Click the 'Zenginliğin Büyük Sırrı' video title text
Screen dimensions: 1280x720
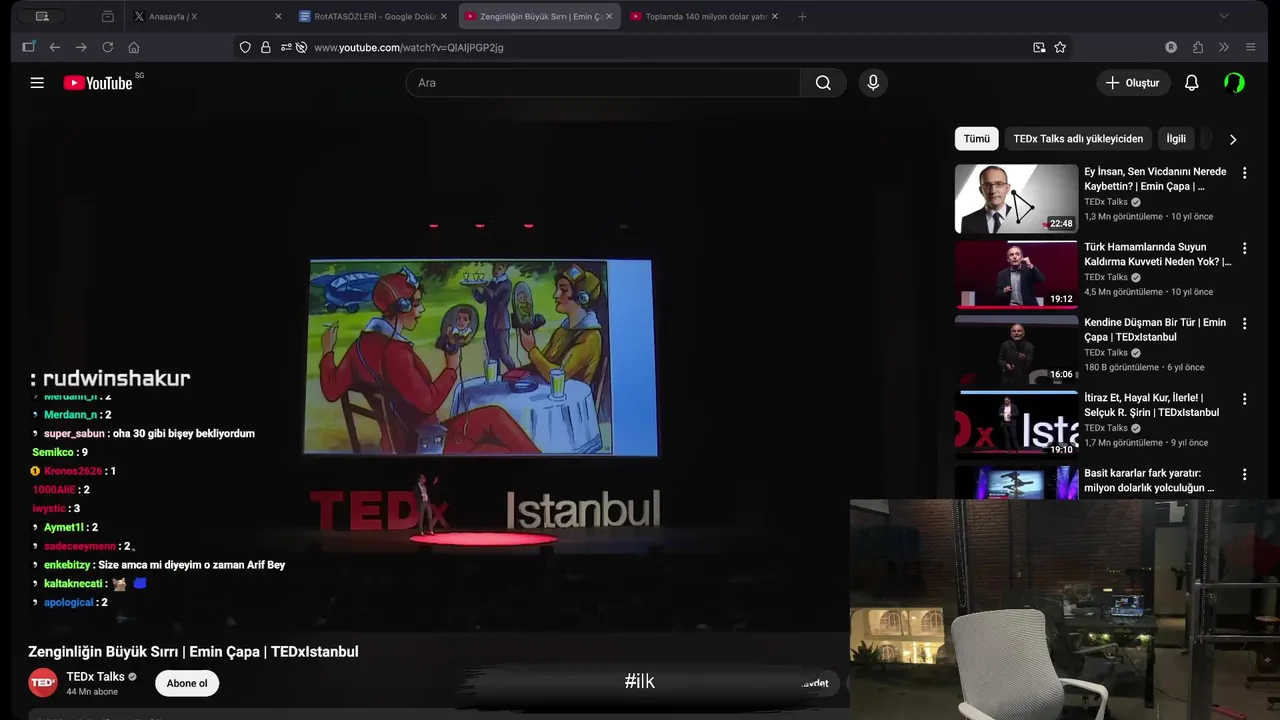[x=193, y=652]
